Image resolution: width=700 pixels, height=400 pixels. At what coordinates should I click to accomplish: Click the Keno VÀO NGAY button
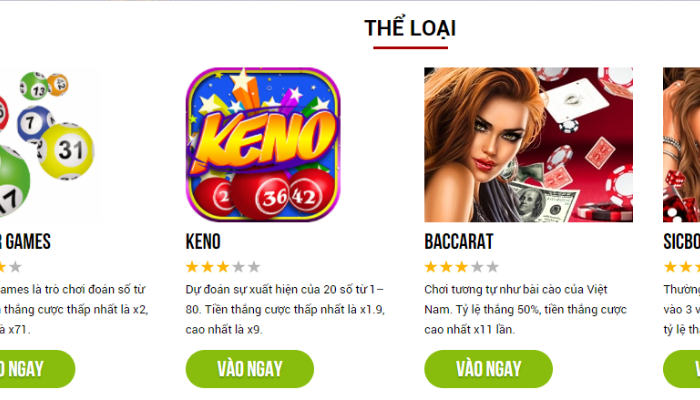click(250, 369)
